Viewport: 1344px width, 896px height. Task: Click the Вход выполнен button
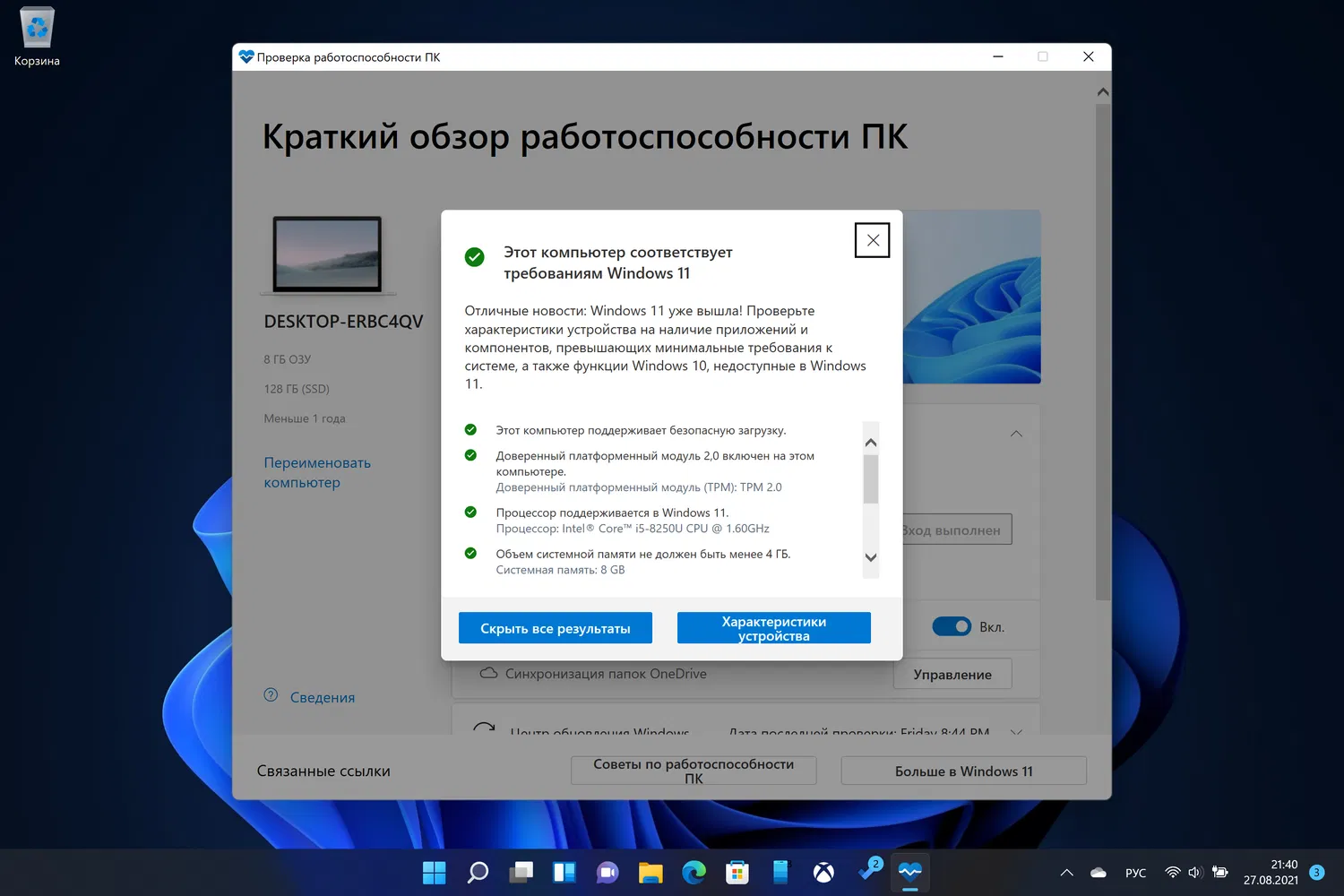point(957,530)
